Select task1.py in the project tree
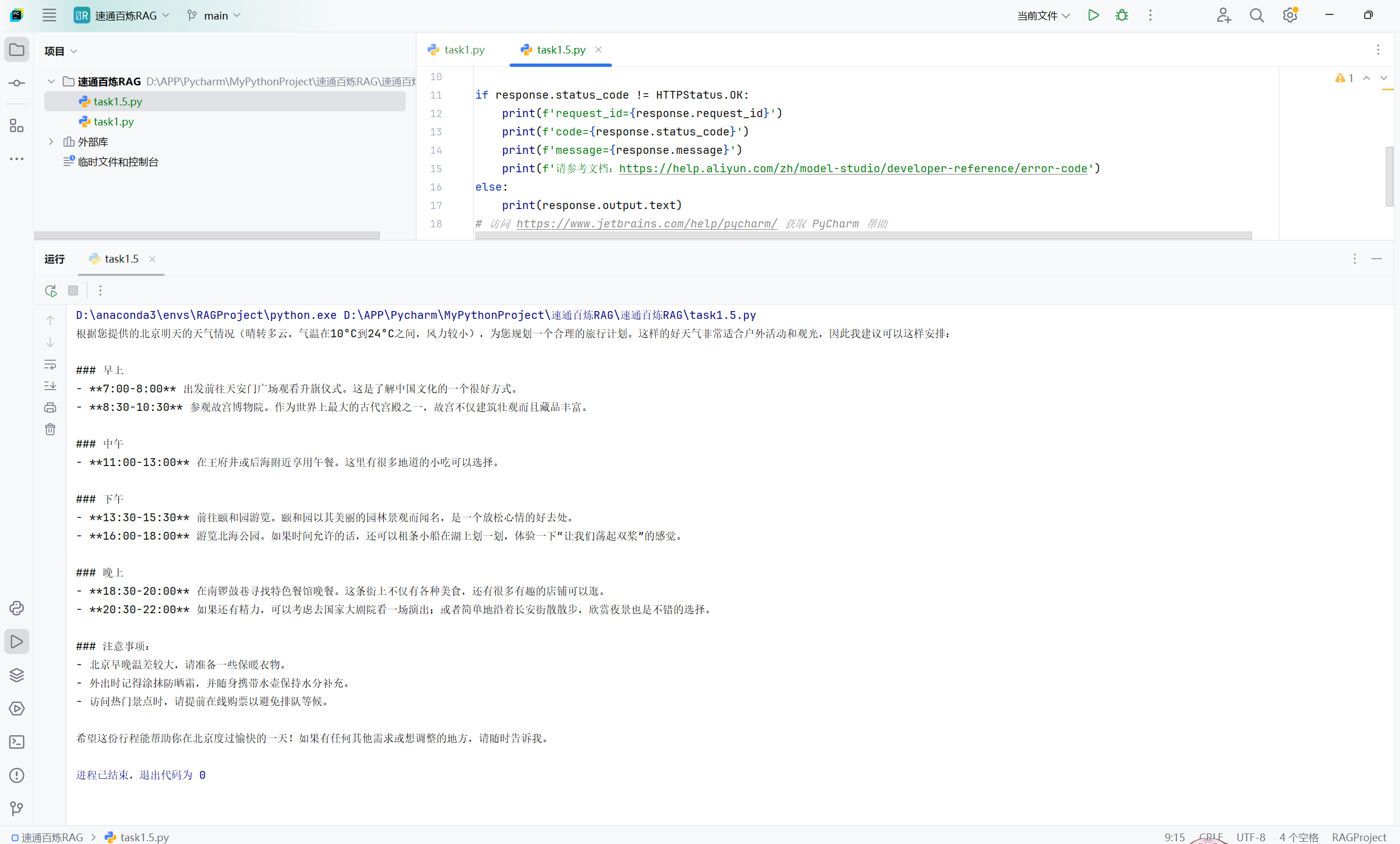The image size is (1400, 844). [x=114, y=122]
